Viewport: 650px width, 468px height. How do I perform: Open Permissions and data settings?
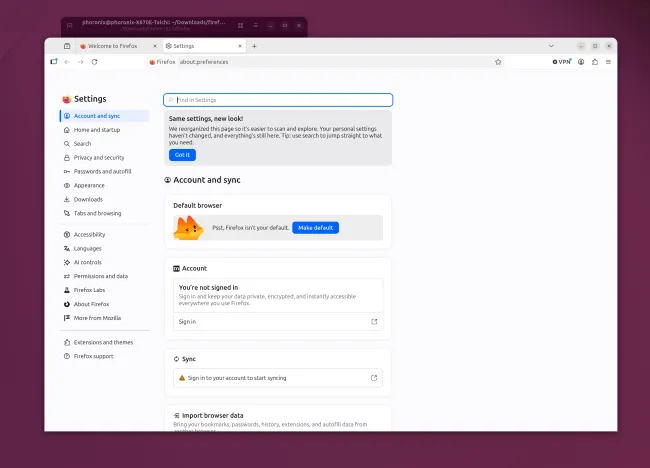pos(104,276)
